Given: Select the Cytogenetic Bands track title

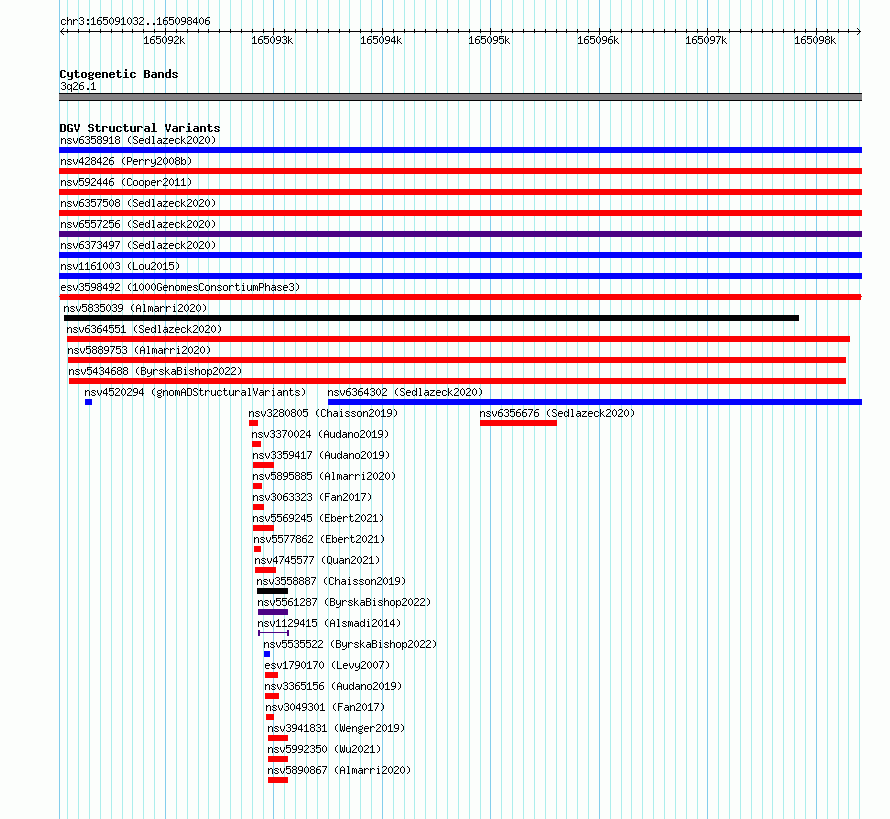Looking at the screenshot, I should coord(119,74).
